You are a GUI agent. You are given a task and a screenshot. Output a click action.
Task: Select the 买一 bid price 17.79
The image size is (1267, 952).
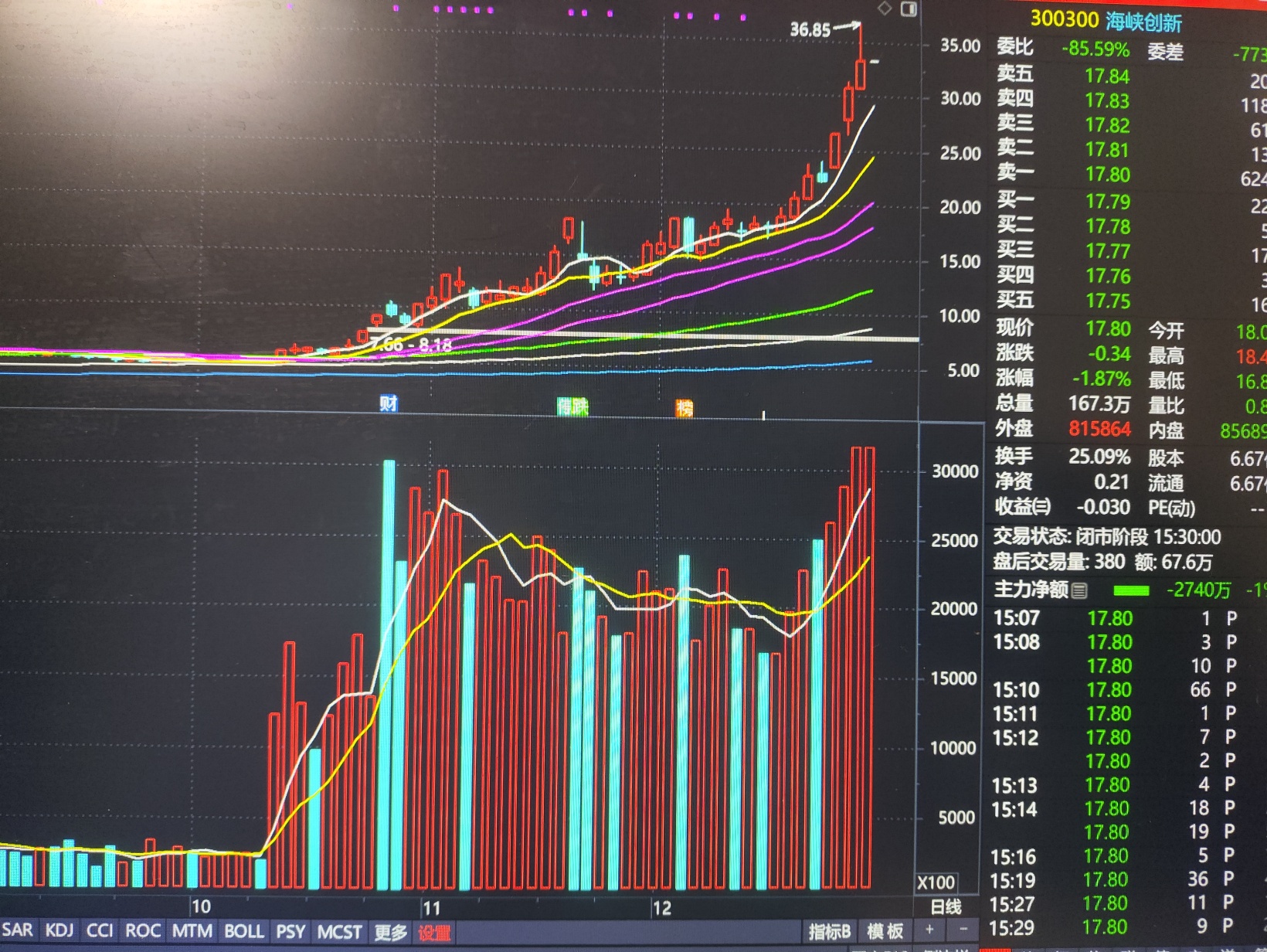[x=1108, y=202]
